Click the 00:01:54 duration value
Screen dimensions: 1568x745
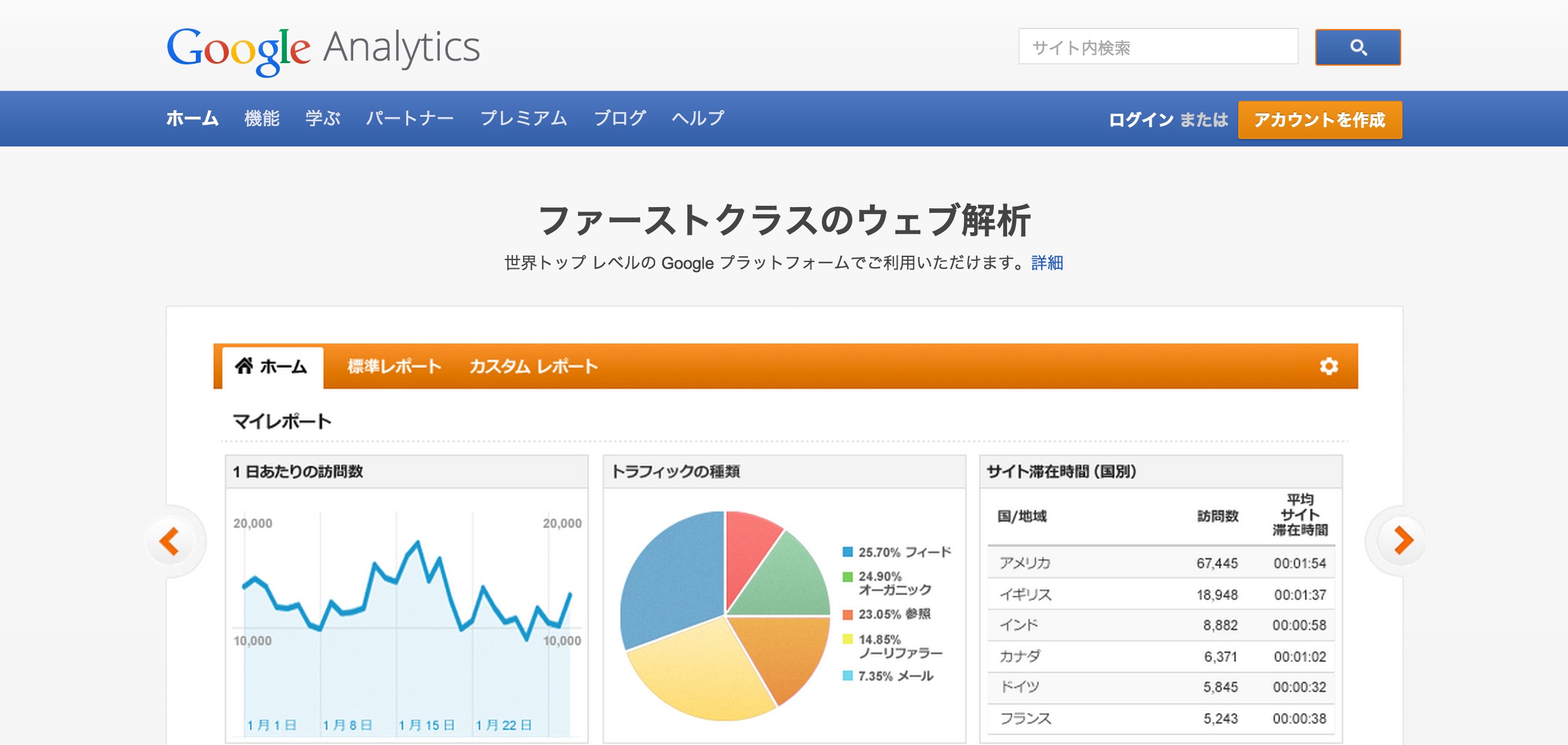pos(1300,563)
